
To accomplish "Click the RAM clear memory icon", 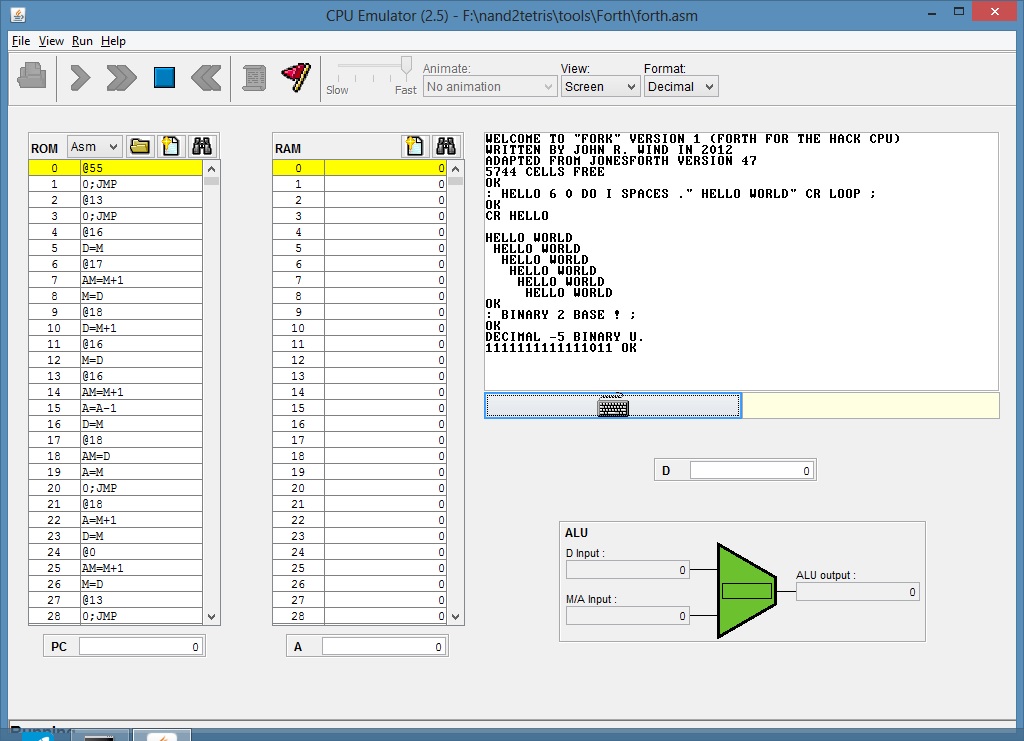I will click(x=415, y=147).
